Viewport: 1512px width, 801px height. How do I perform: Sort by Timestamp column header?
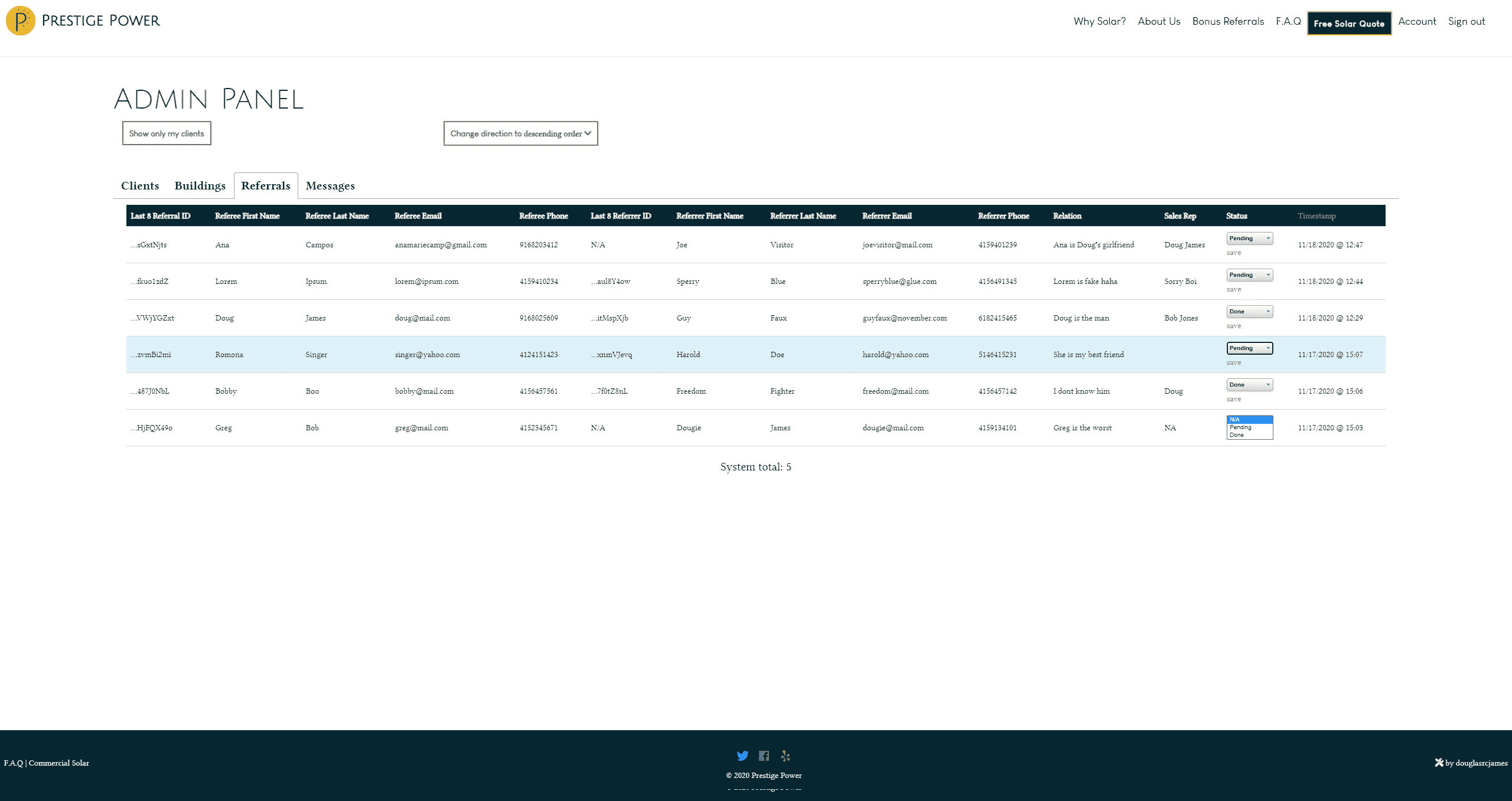point(1317,216)
